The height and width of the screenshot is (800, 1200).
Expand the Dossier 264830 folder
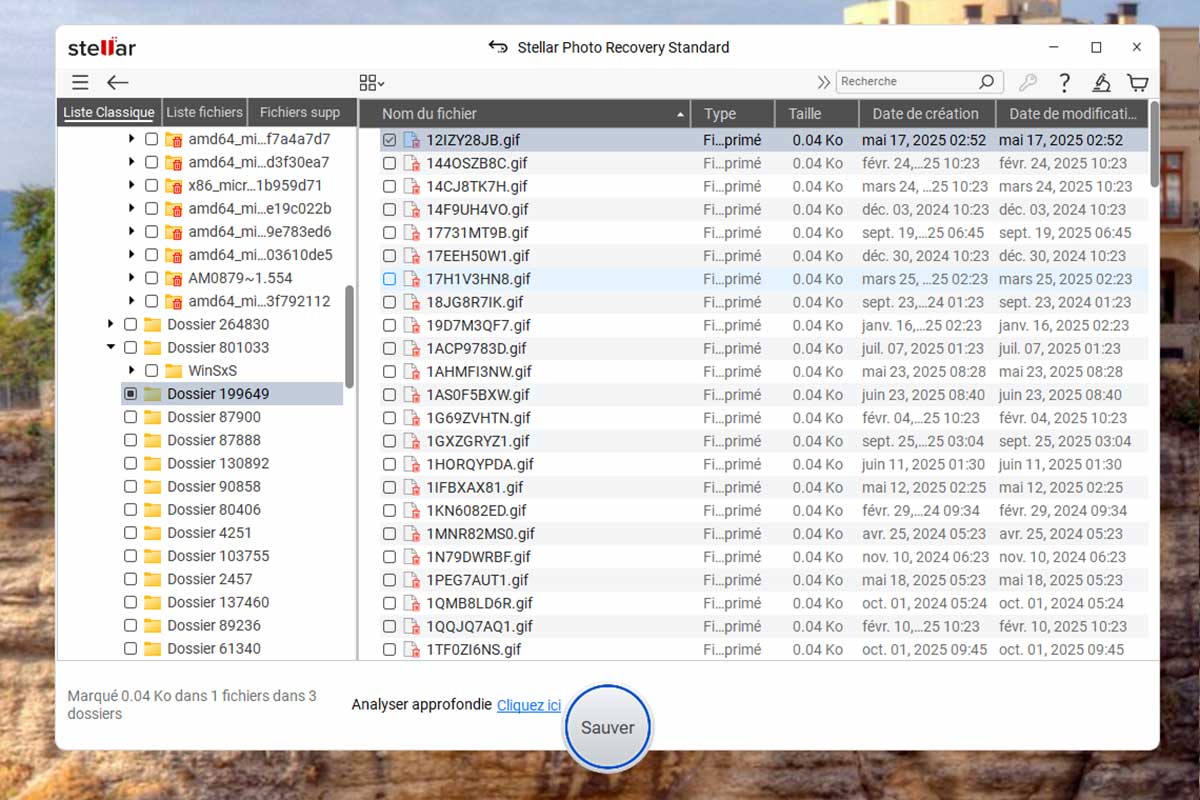tap(110, 324)
